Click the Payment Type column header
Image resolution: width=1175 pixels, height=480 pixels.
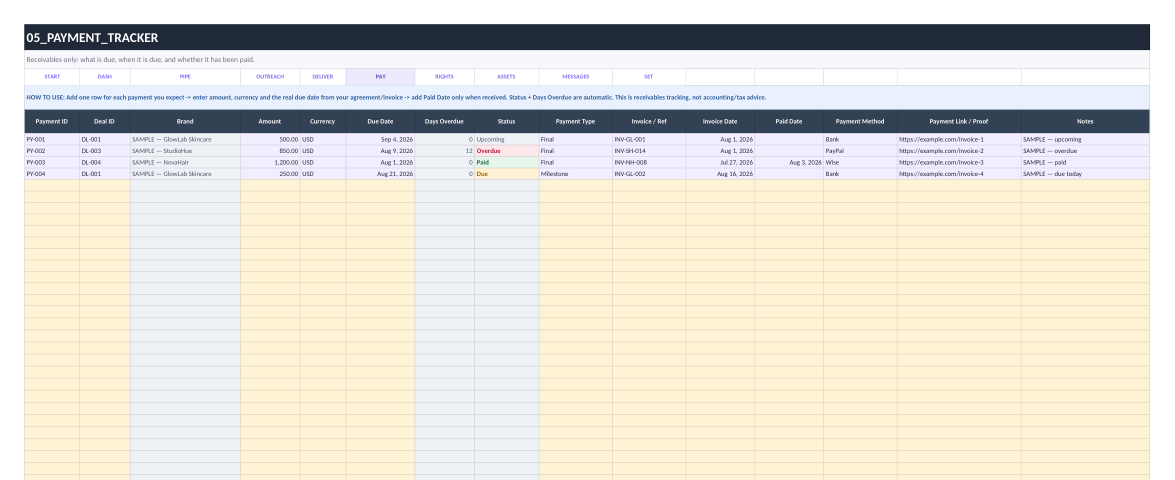(x=576, y=121)
